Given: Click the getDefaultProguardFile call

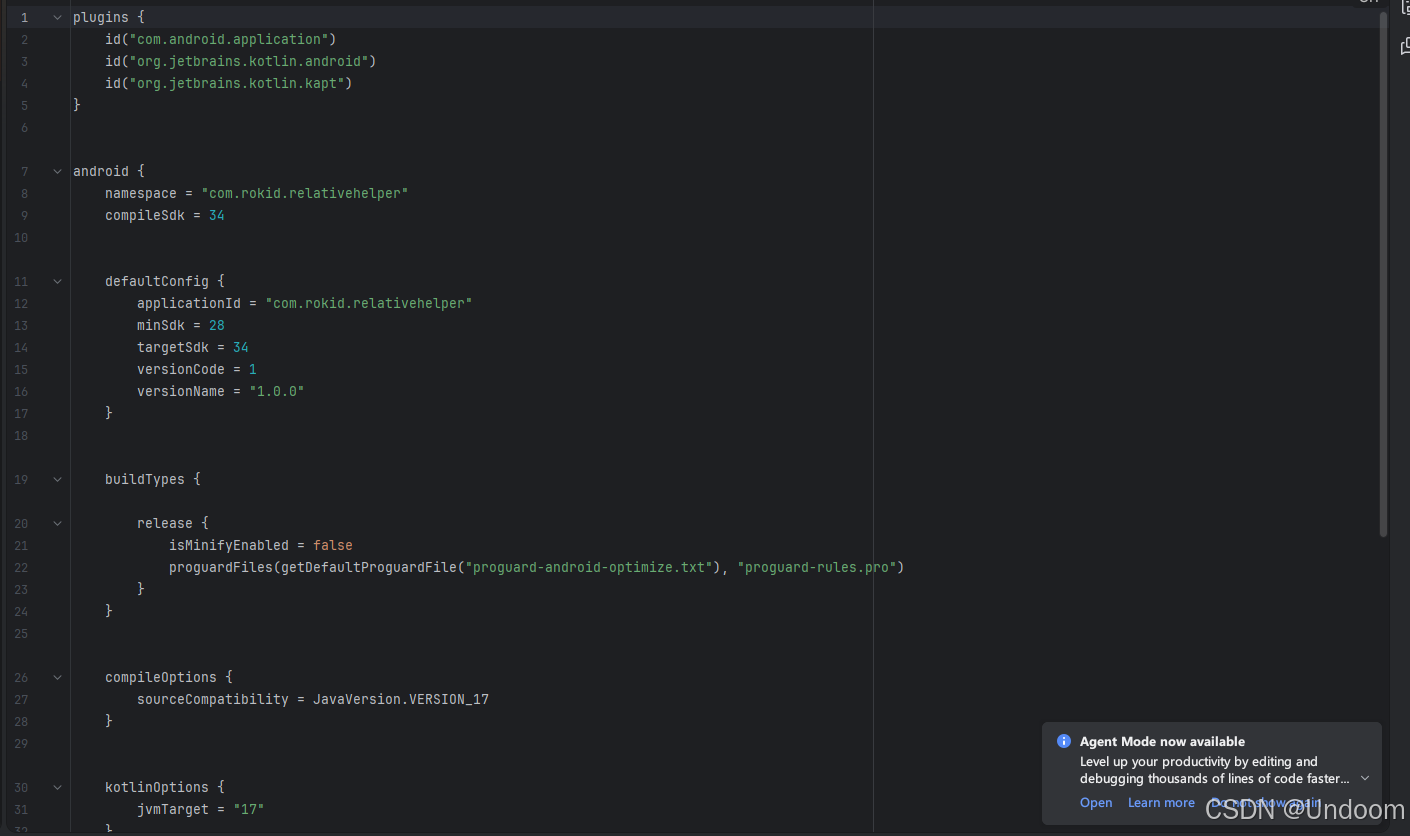Looking at the screenshot, I should [x=368, y=567].
